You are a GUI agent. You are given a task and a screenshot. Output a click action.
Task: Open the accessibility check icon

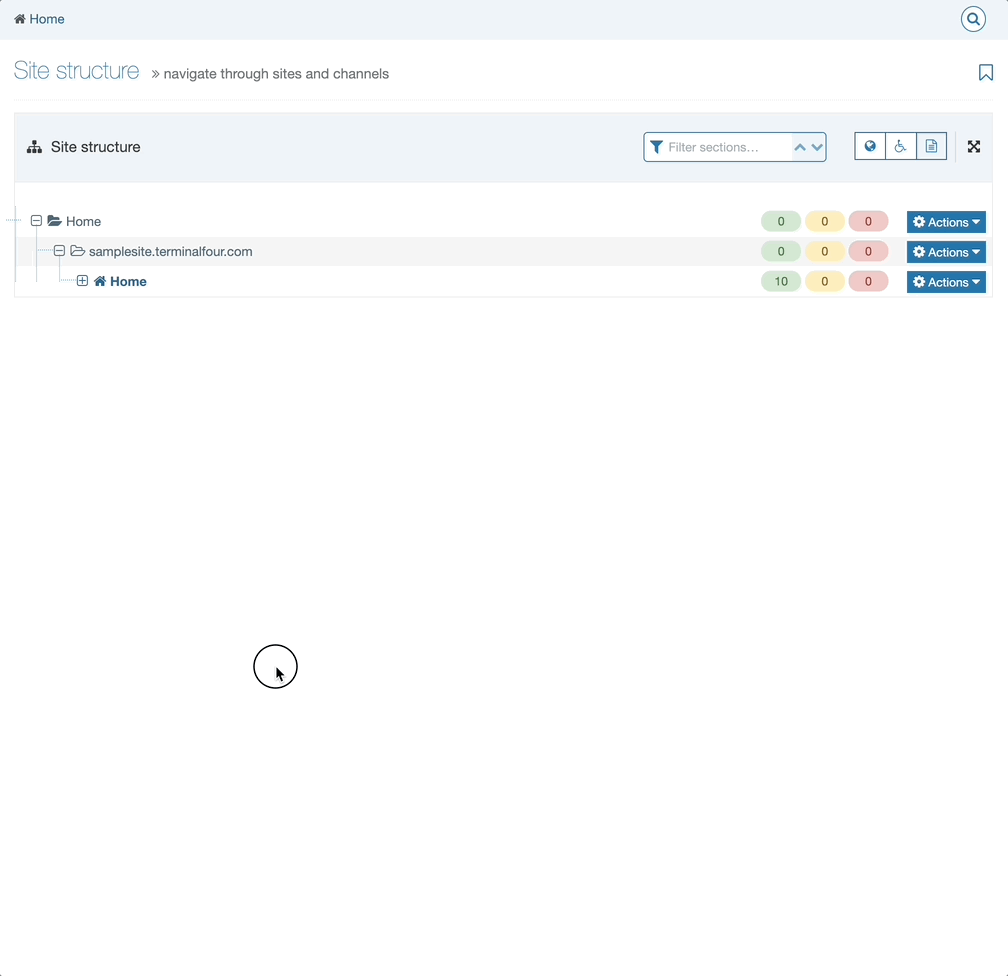click(x=900, y=146)
